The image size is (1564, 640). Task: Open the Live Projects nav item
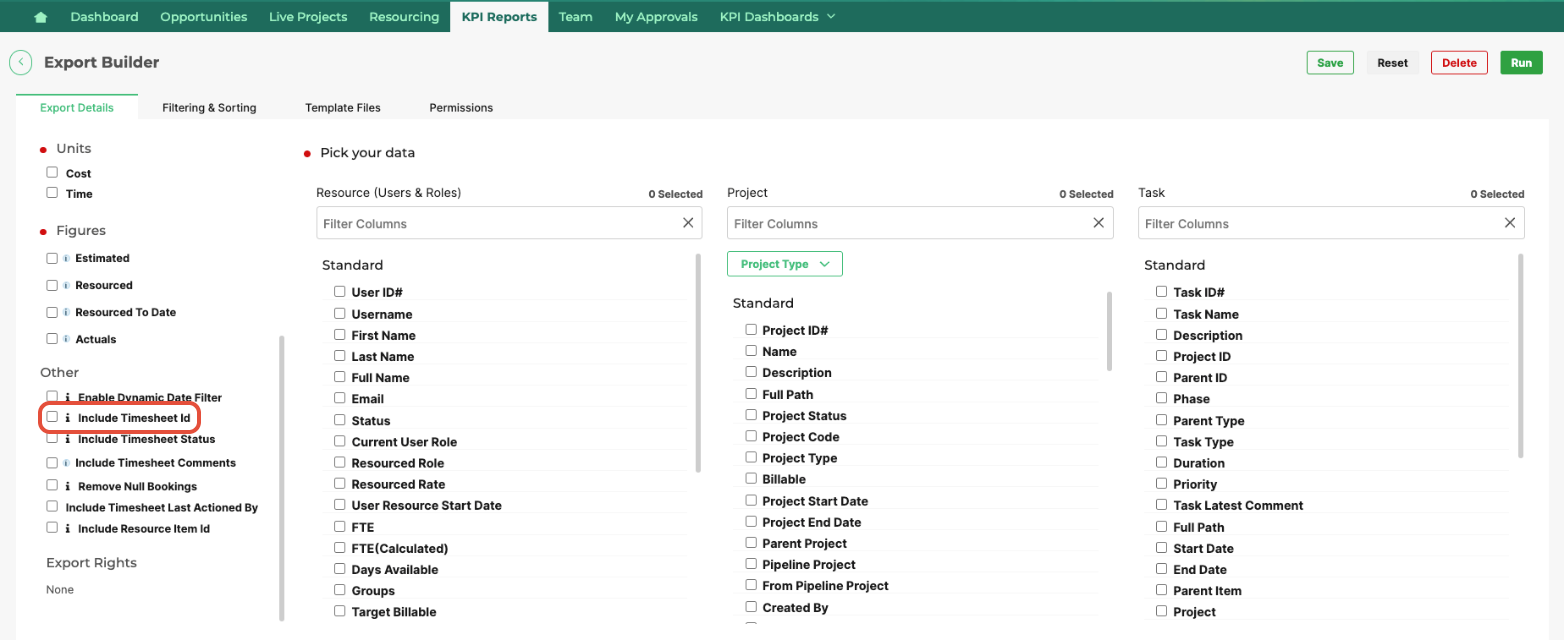coord(308,17)
